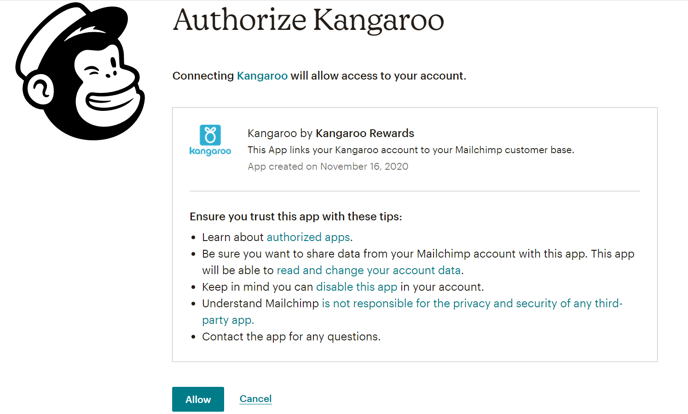Click the Be sure you want to share data tip
This screenshot has width=688, height=414.
(418, 262)
